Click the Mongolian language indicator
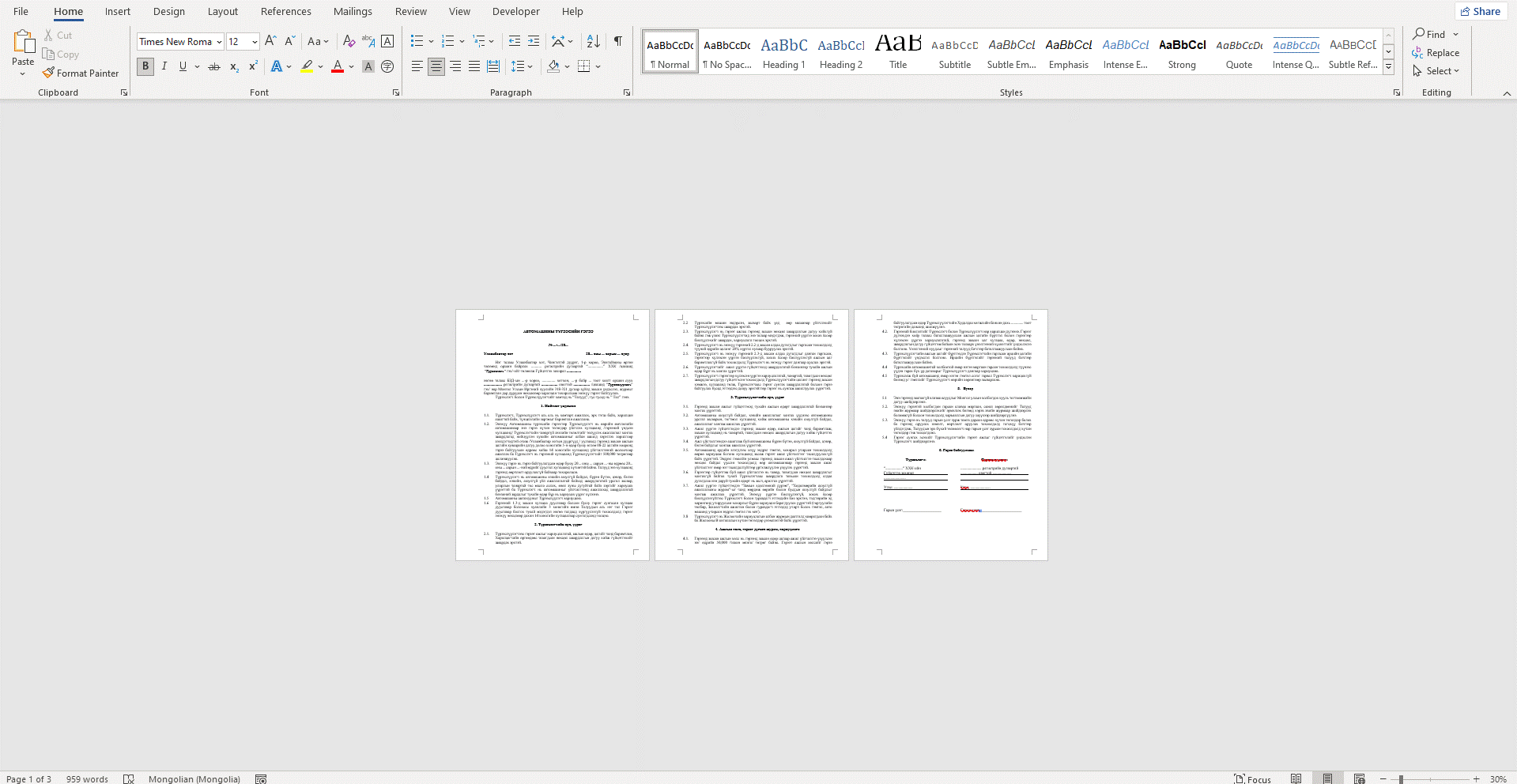Image resolution: width=1517 pixels, height=784 pixels. click(194, 778)
